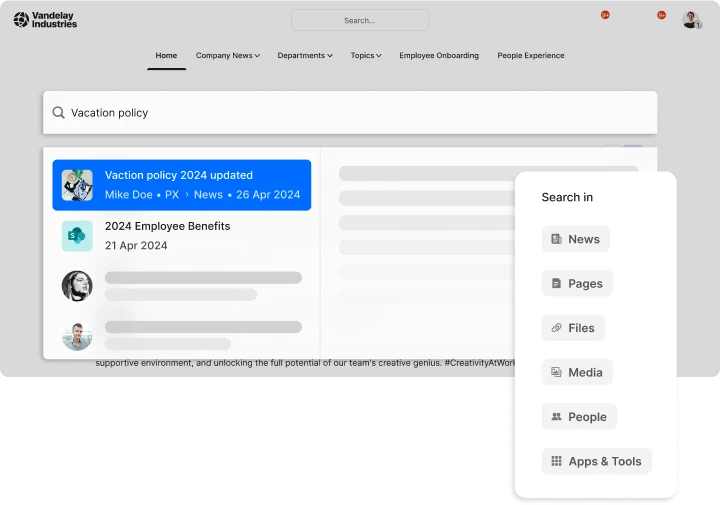This screenshot has width=720, height=505.
Task: Expand the Topics dropdown
Action: [366, 56]
